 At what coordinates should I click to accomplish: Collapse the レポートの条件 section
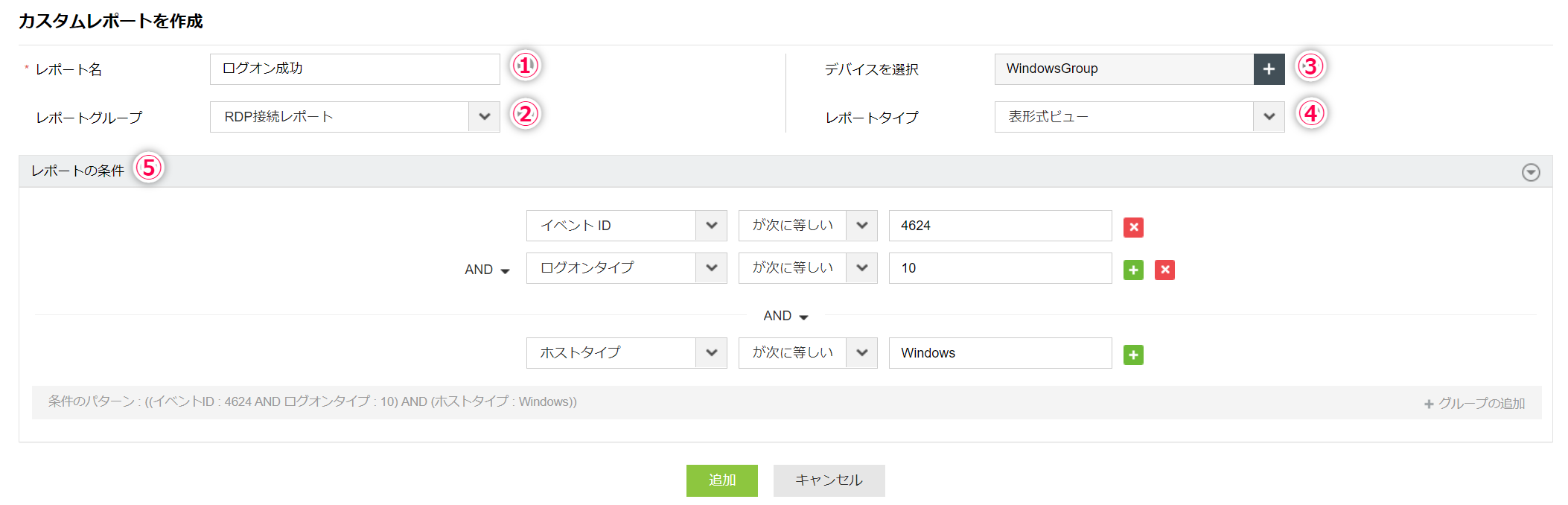pyautogui.click(x=1531, y=172)
